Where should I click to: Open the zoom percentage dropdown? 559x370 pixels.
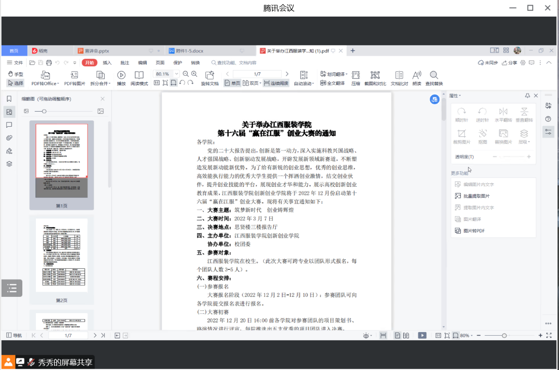176,74
